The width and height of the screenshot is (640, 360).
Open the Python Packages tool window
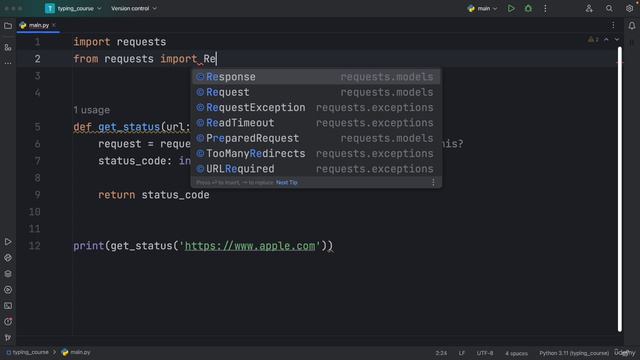8,274
